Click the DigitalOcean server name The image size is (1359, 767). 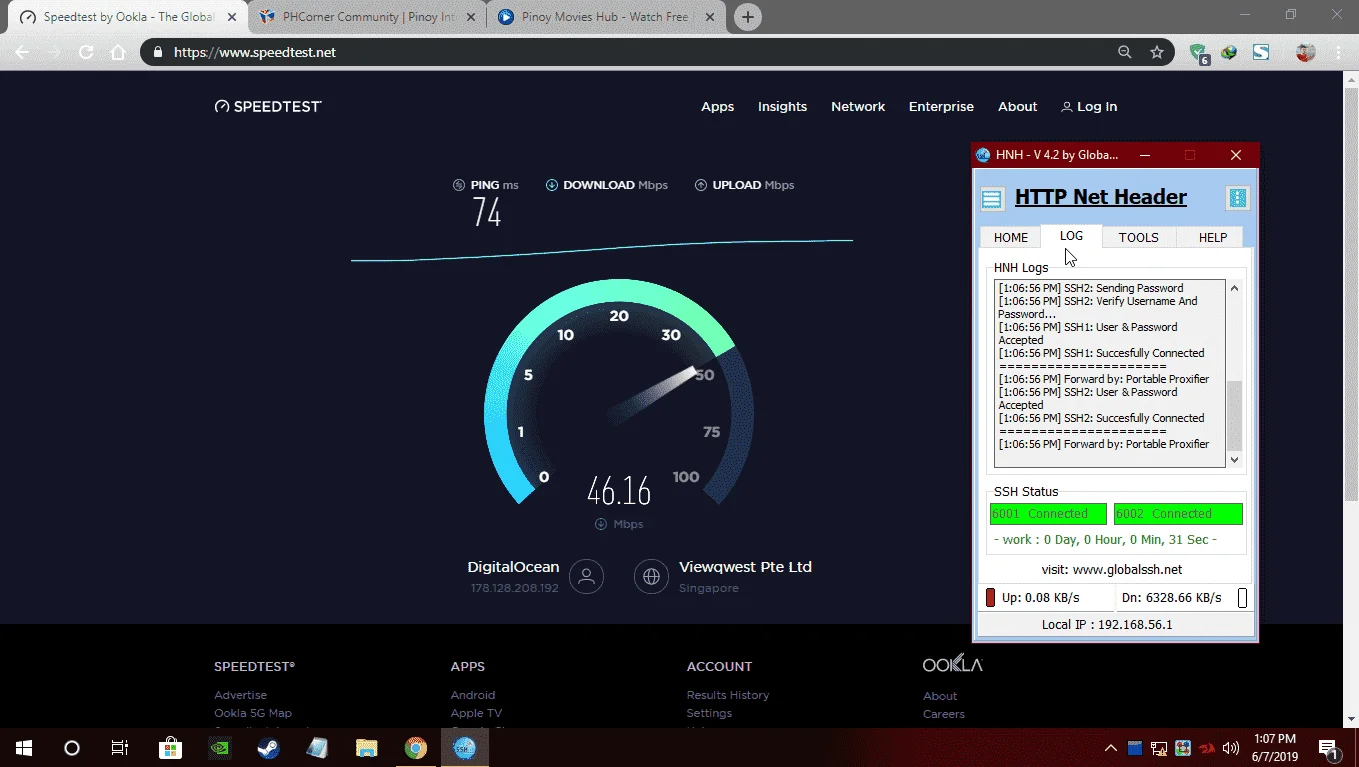[x=513, y=567]
